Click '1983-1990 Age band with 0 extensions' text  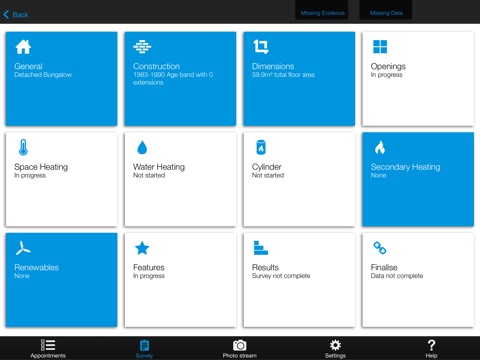click(173, 79)
